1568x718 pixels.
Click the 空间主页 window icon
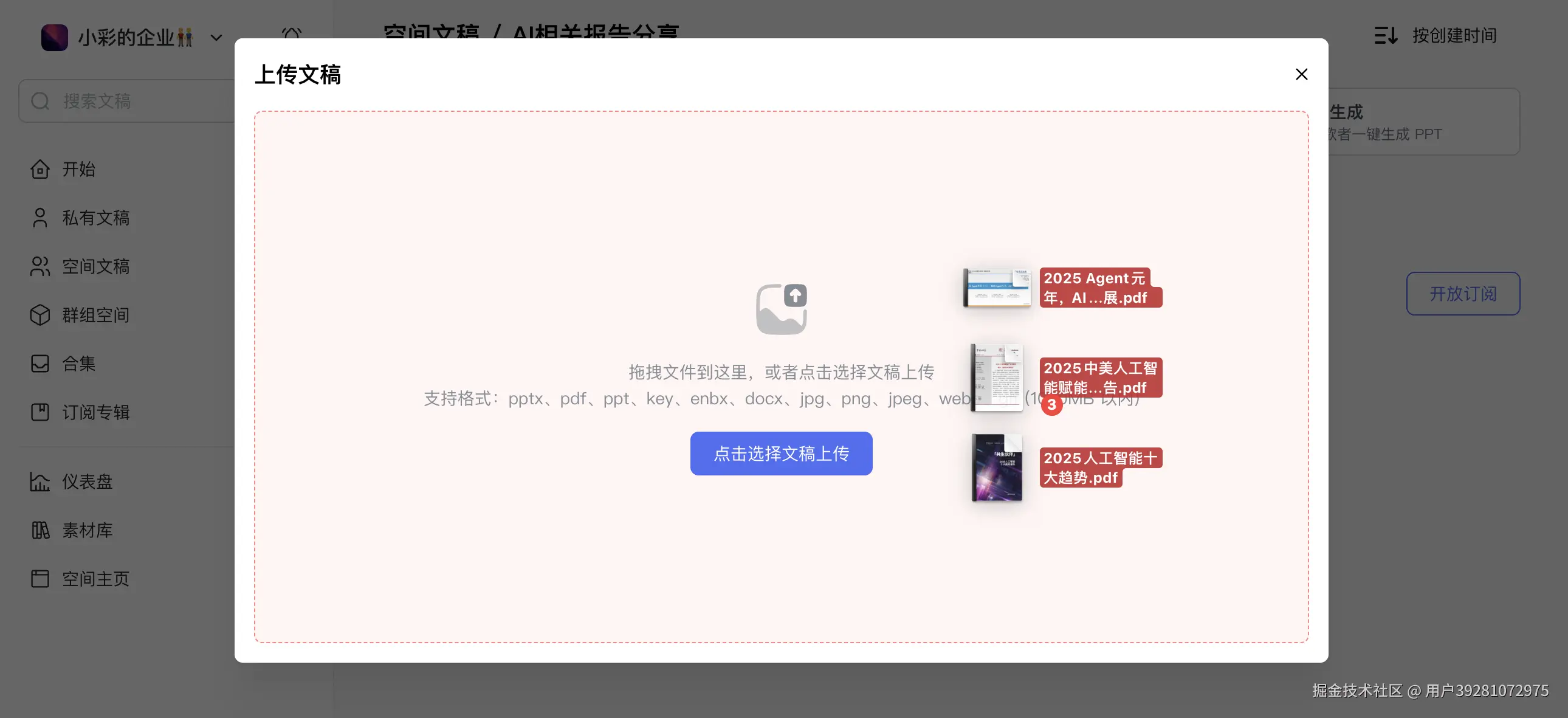pyautogui.click(x=40, y=579)
